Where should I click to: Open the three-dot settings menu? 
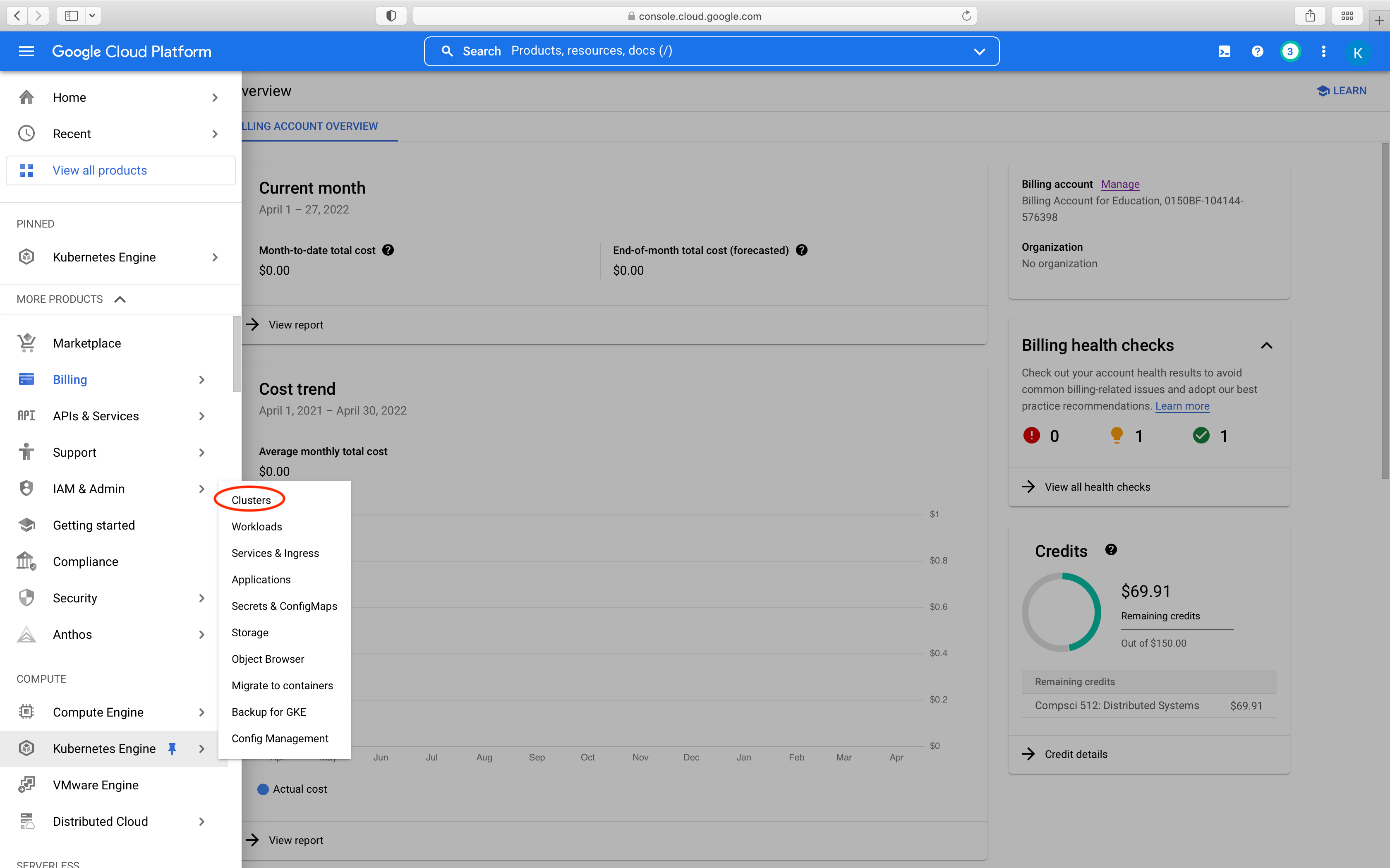click(1324, 52)
